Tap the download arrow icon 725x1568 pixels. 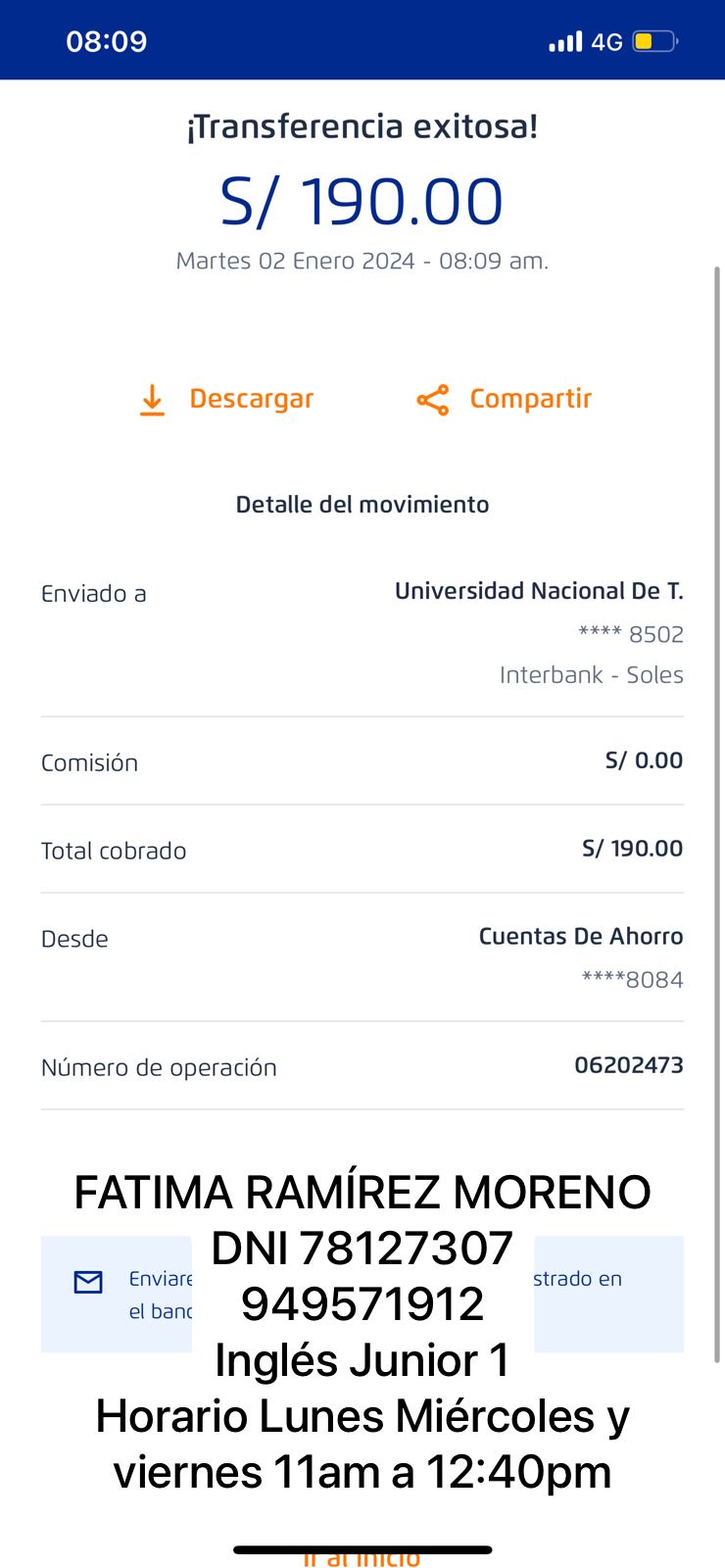point(152,400)
